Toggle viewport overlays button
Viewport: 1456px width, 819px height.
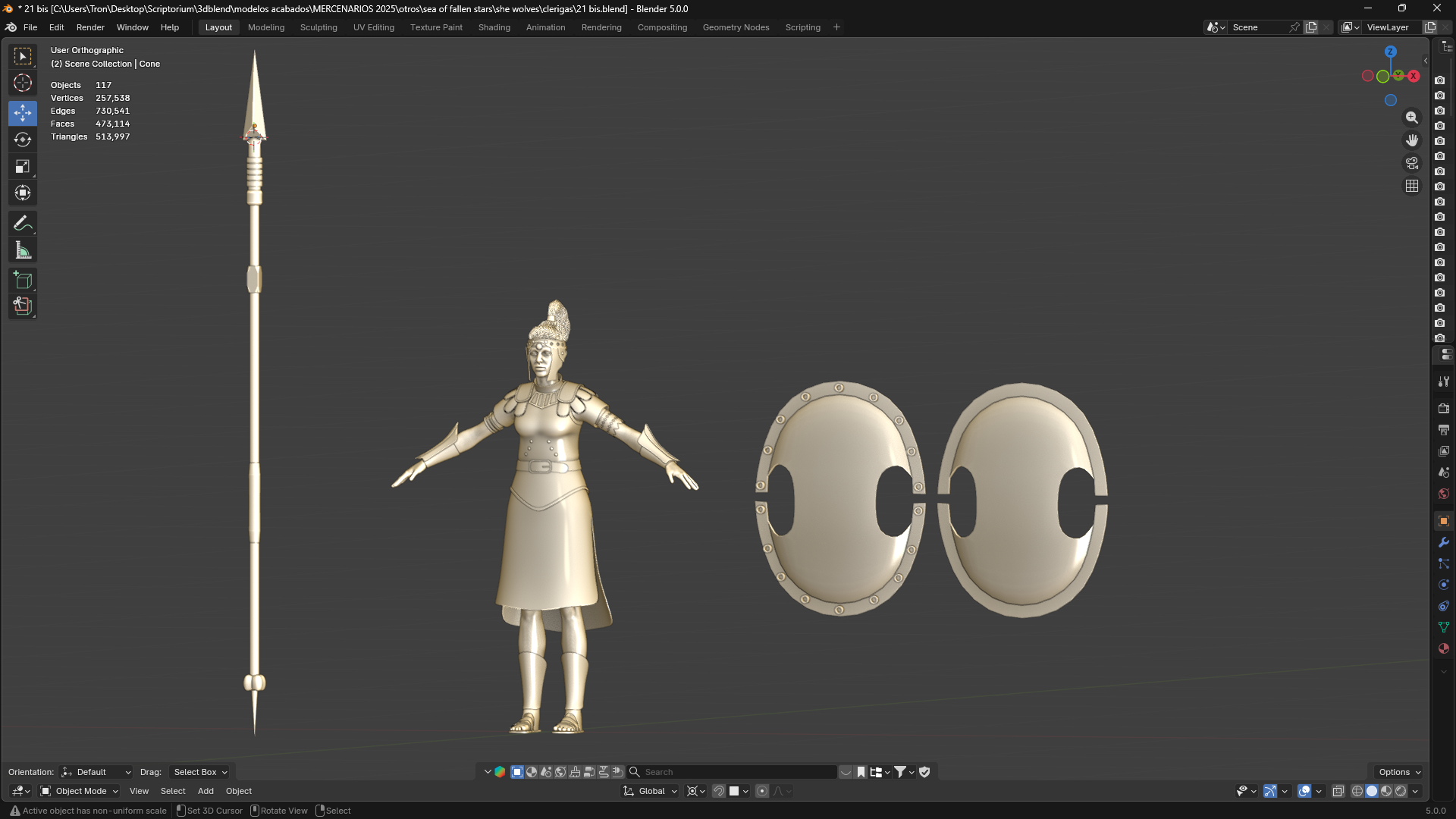coord(1304,791)
